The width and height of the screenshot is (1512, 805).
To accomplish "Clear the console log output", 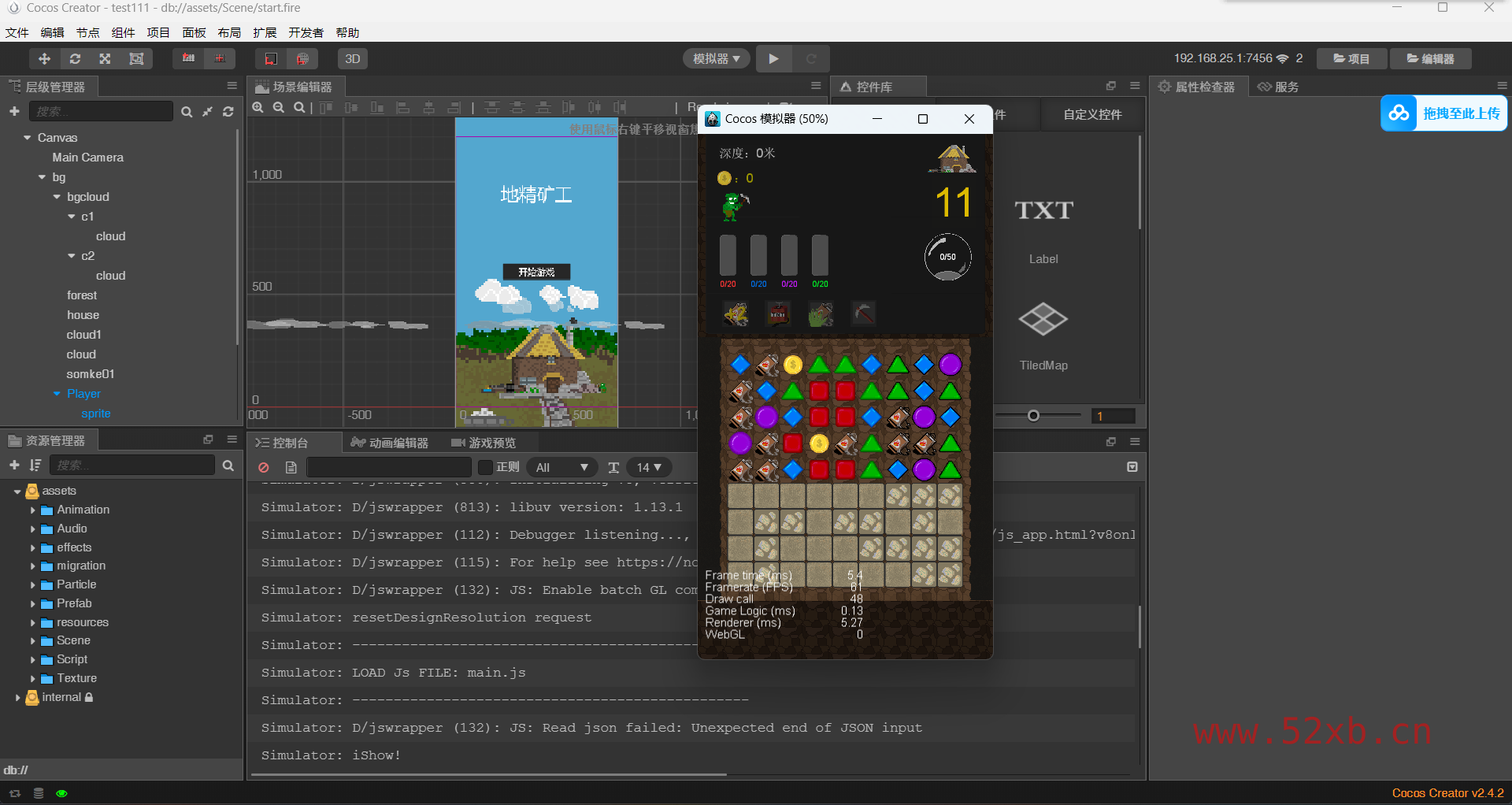I will tap(264, 467).
